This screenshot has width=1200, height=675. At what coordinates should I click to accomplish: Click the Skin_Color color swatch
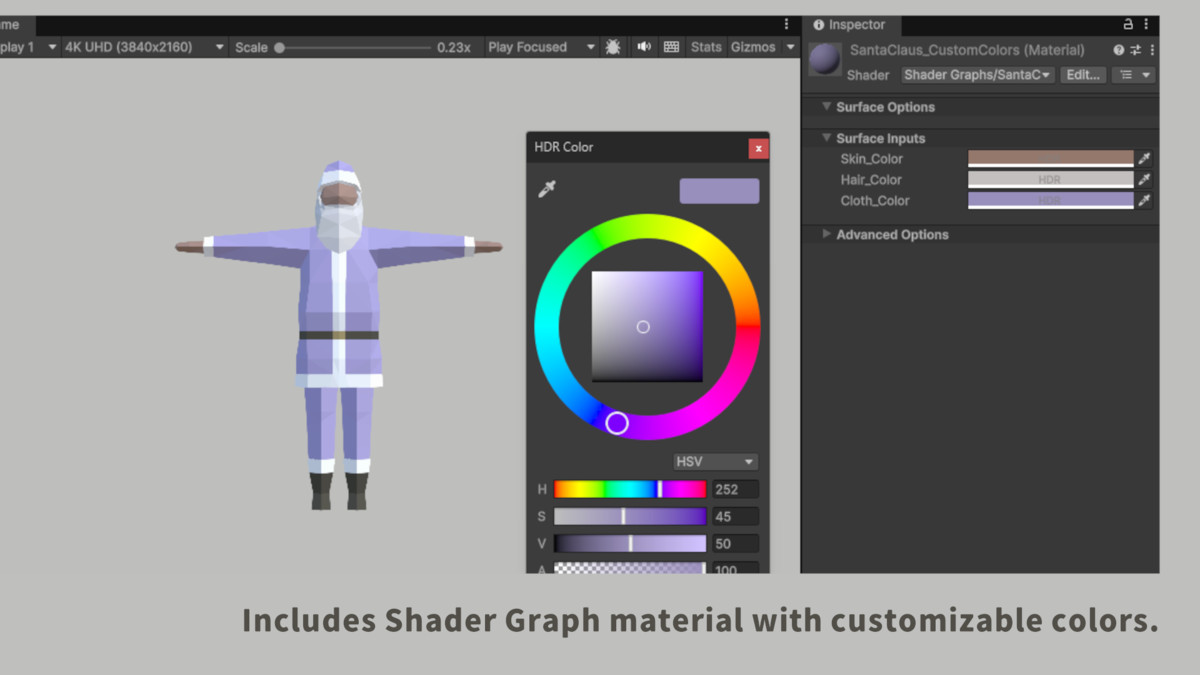tap(1050, 158)
